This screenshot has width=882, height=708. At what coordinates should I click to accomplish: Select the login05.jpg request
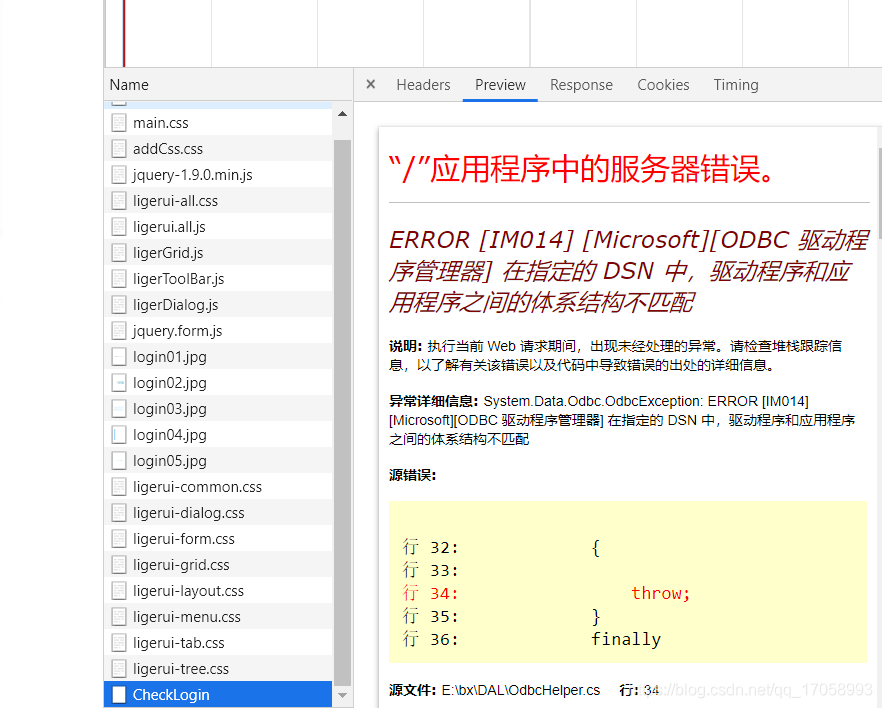tap(180, 460)
